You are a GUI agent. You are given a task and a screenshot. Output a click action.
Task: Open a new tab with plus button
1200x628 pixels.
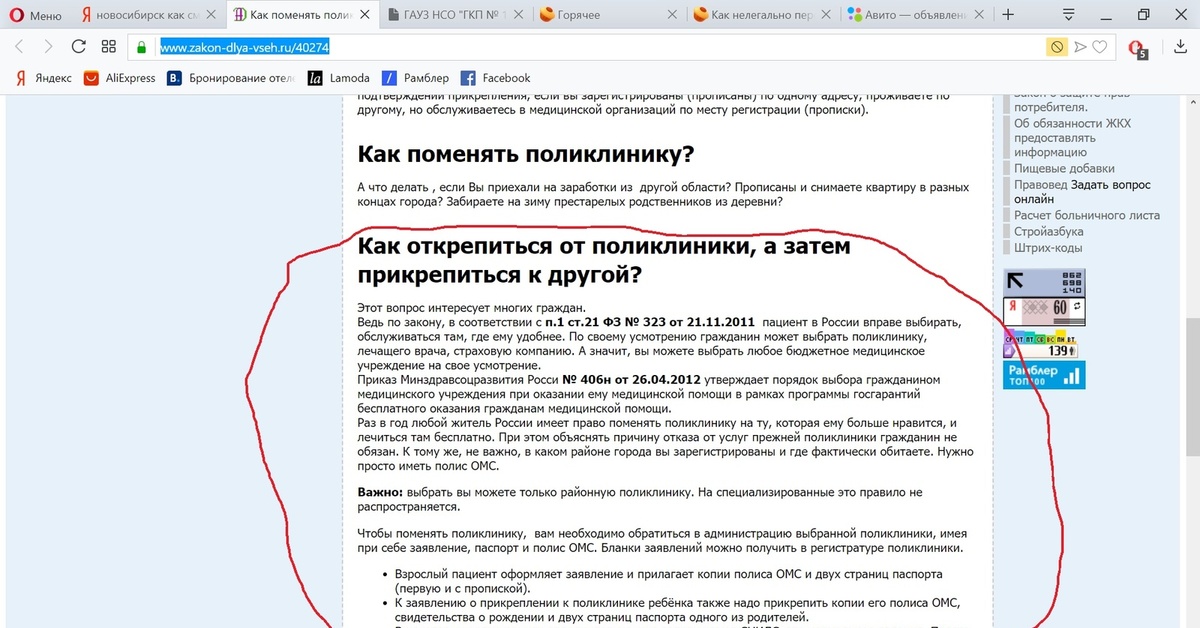pyautogui.click(x=1008, y=15)
